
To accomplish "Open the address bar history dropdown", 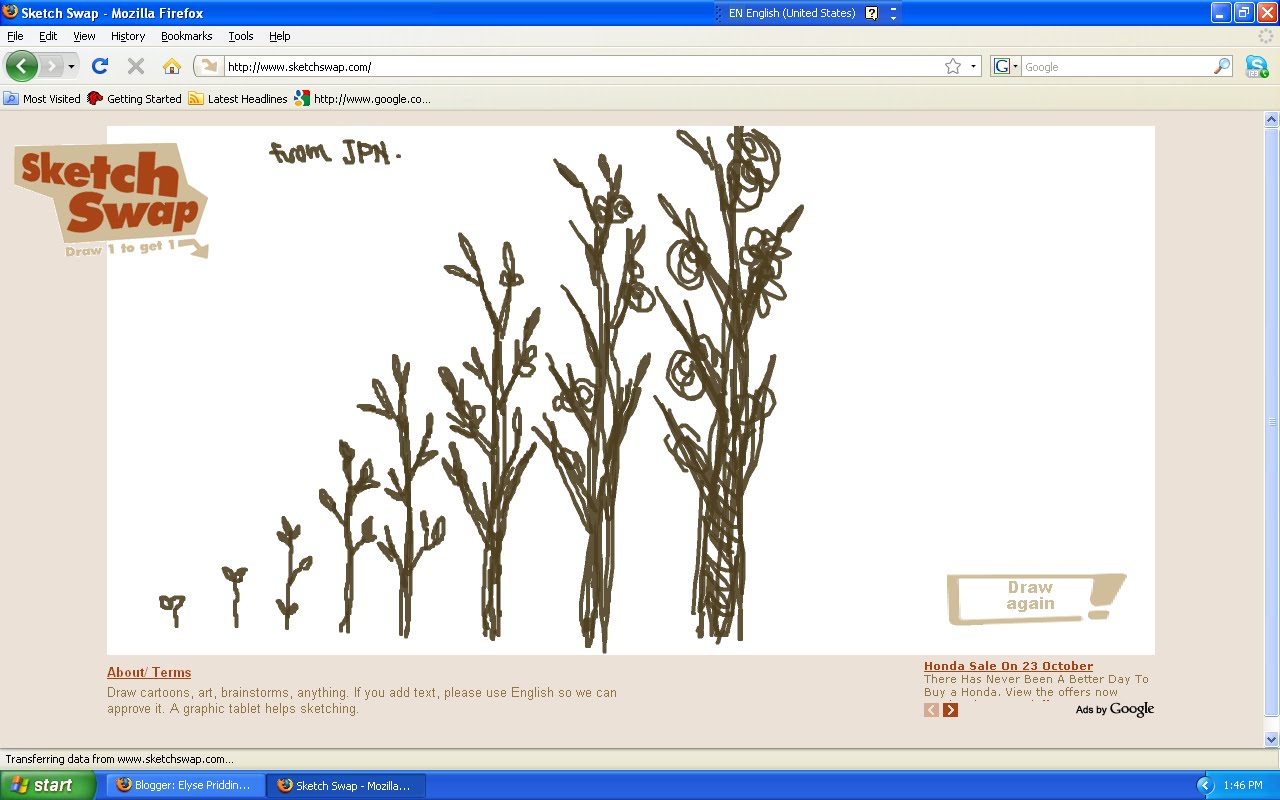I will click(973, 67).
